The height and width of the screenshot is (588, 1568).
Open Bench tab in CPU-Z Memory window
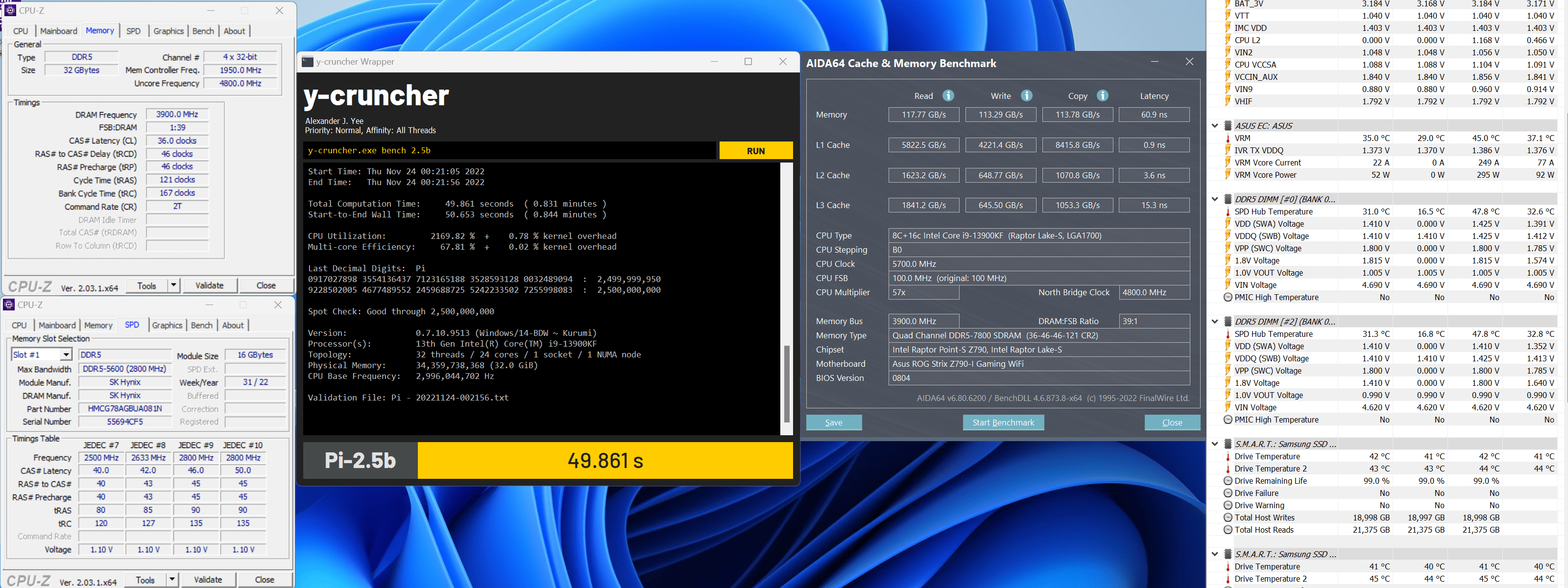pyautogui.click(x=203, y=31)
